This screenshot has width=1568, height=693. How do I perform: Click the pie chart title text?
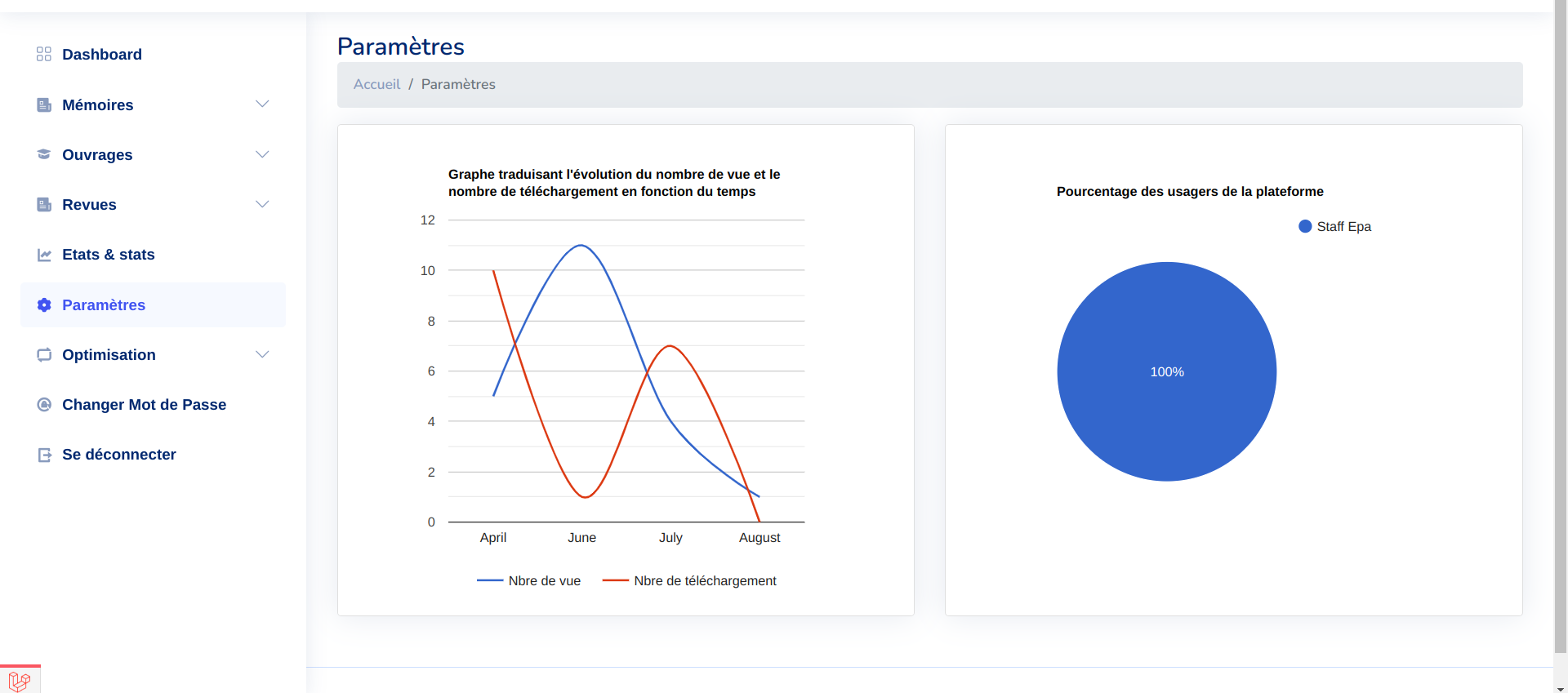tap(1190, 191)
